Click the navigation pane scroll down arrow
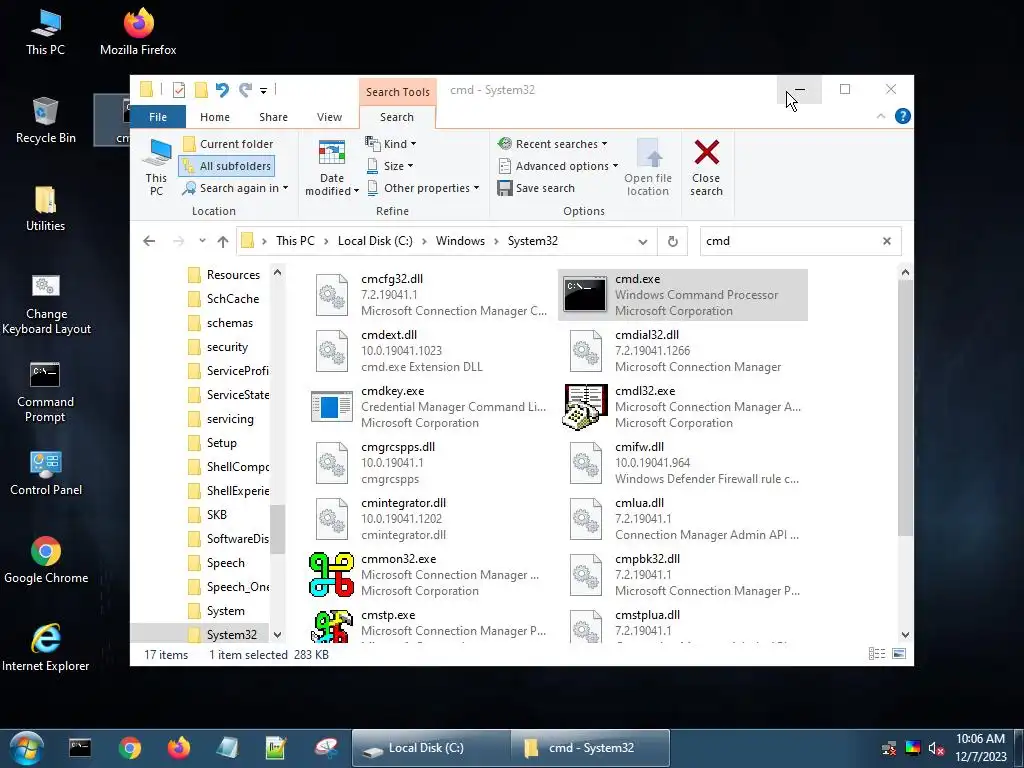 point(278,635)
